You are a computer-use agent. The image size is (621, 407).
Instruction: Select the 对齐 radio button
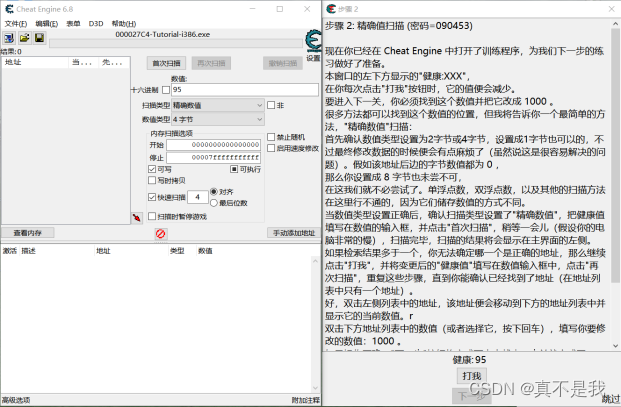point(214,192)
